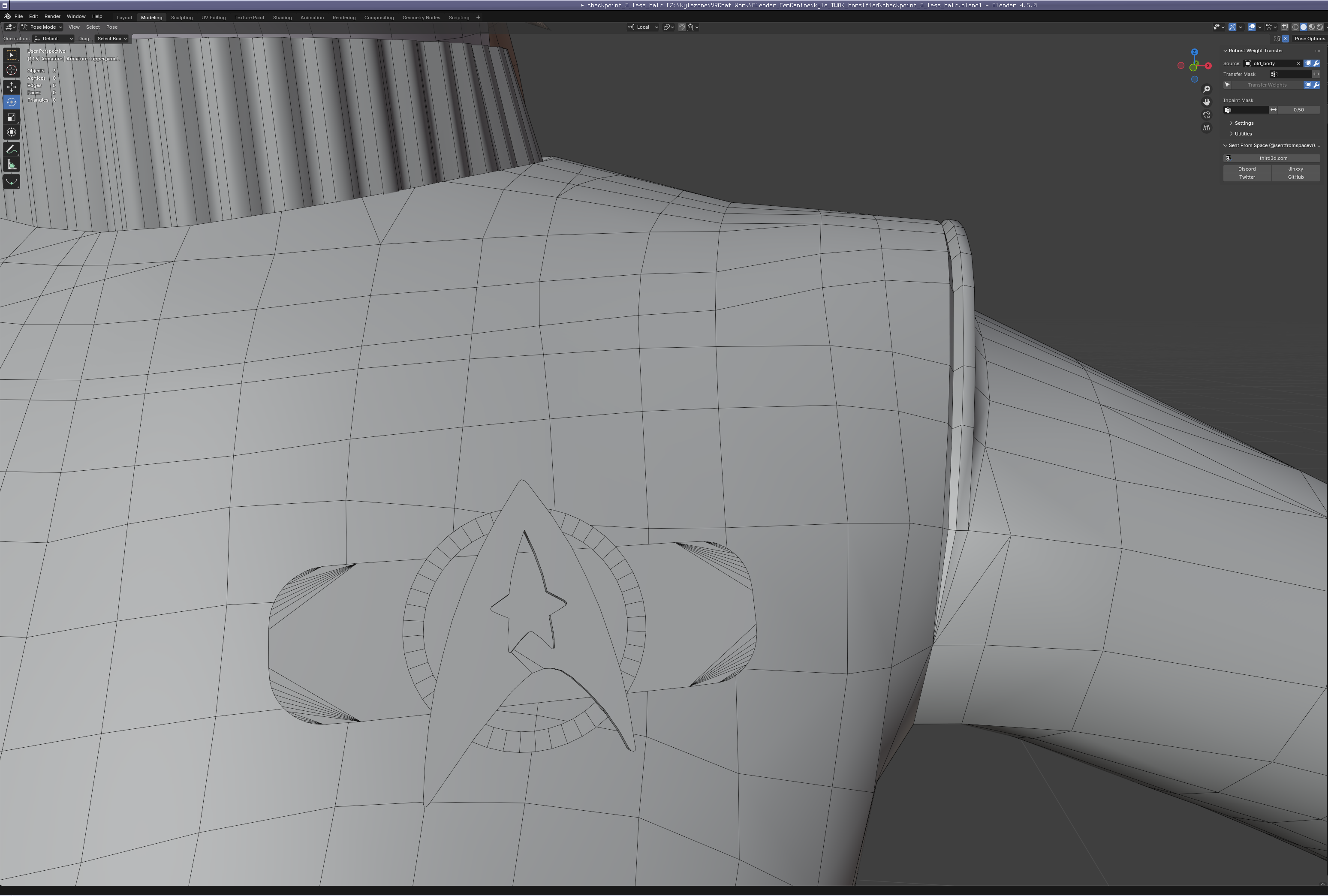Open the Drag Select Box dropdown
Viewport: 1328px width, 896px height.
(111, 39)
